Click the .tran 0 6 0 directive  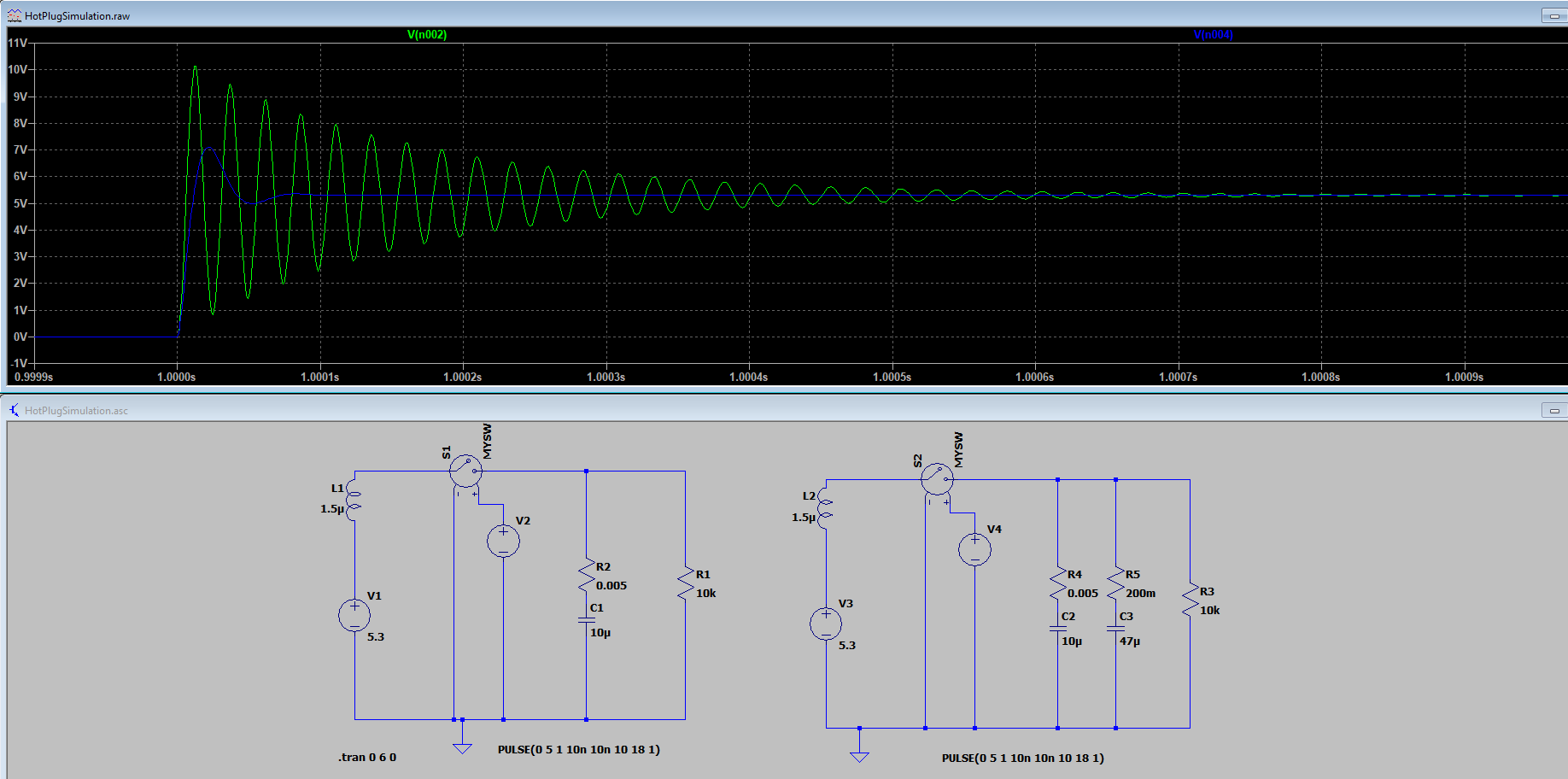pyautogui.click(x=367, y=757)
